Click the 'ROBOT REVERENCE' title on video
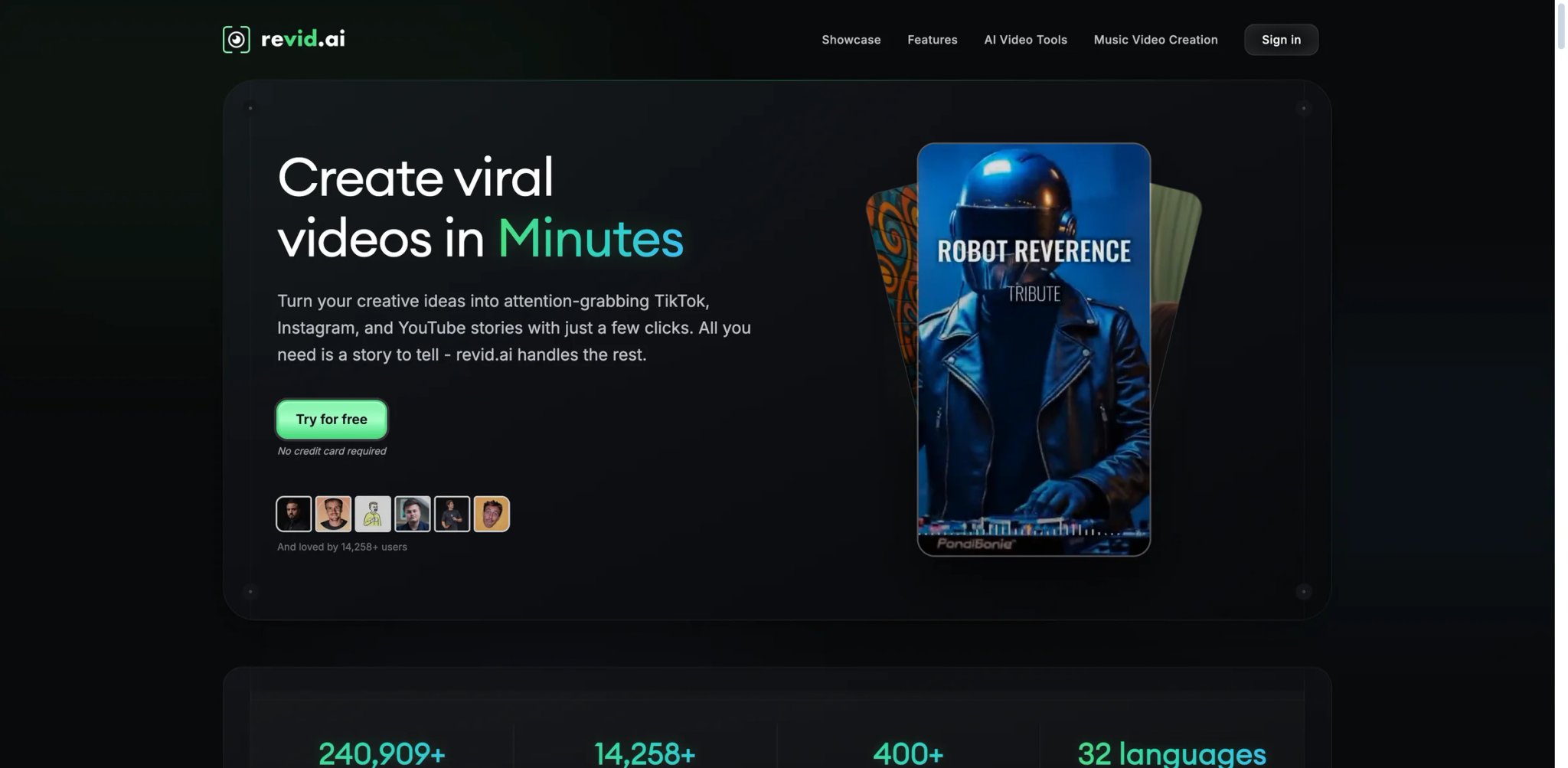This screenshot has width=1568, height=768. click(1034, 251)
